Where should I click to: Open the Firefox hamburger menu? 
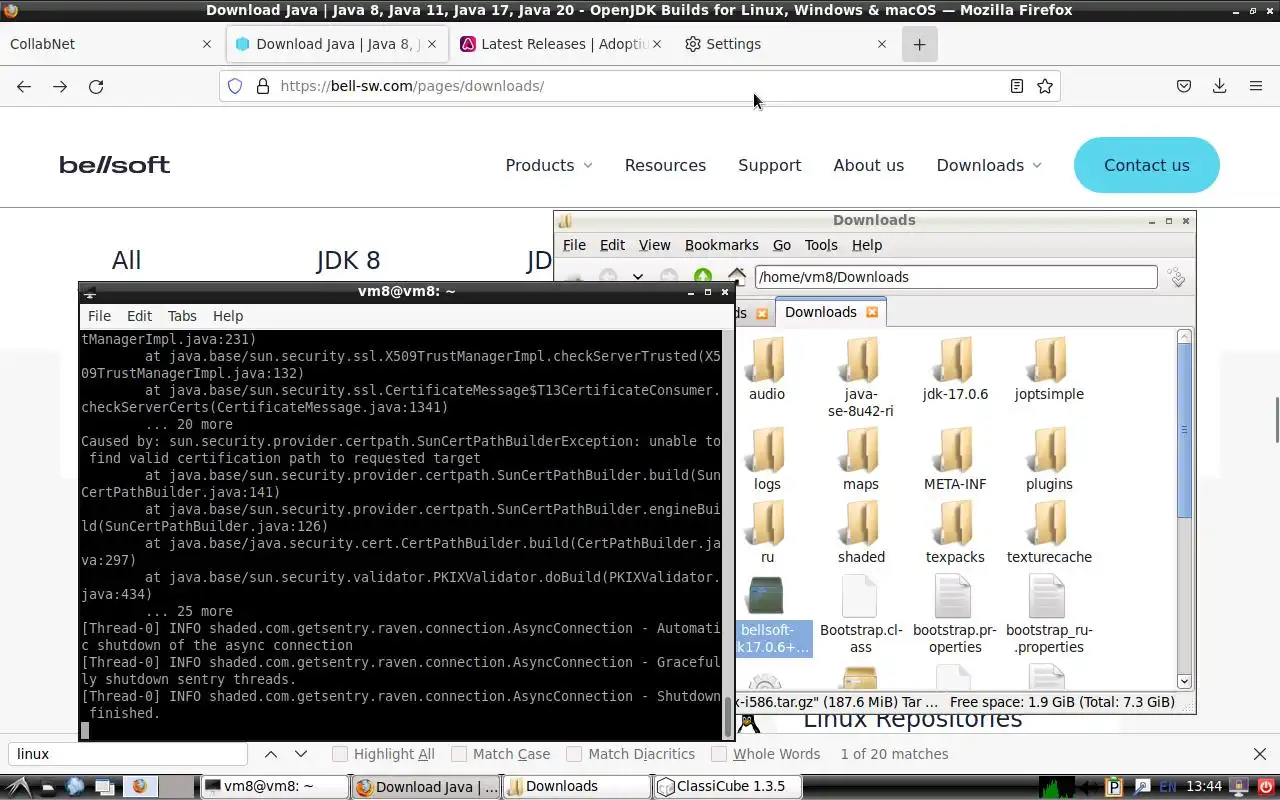pos(1256,86)
